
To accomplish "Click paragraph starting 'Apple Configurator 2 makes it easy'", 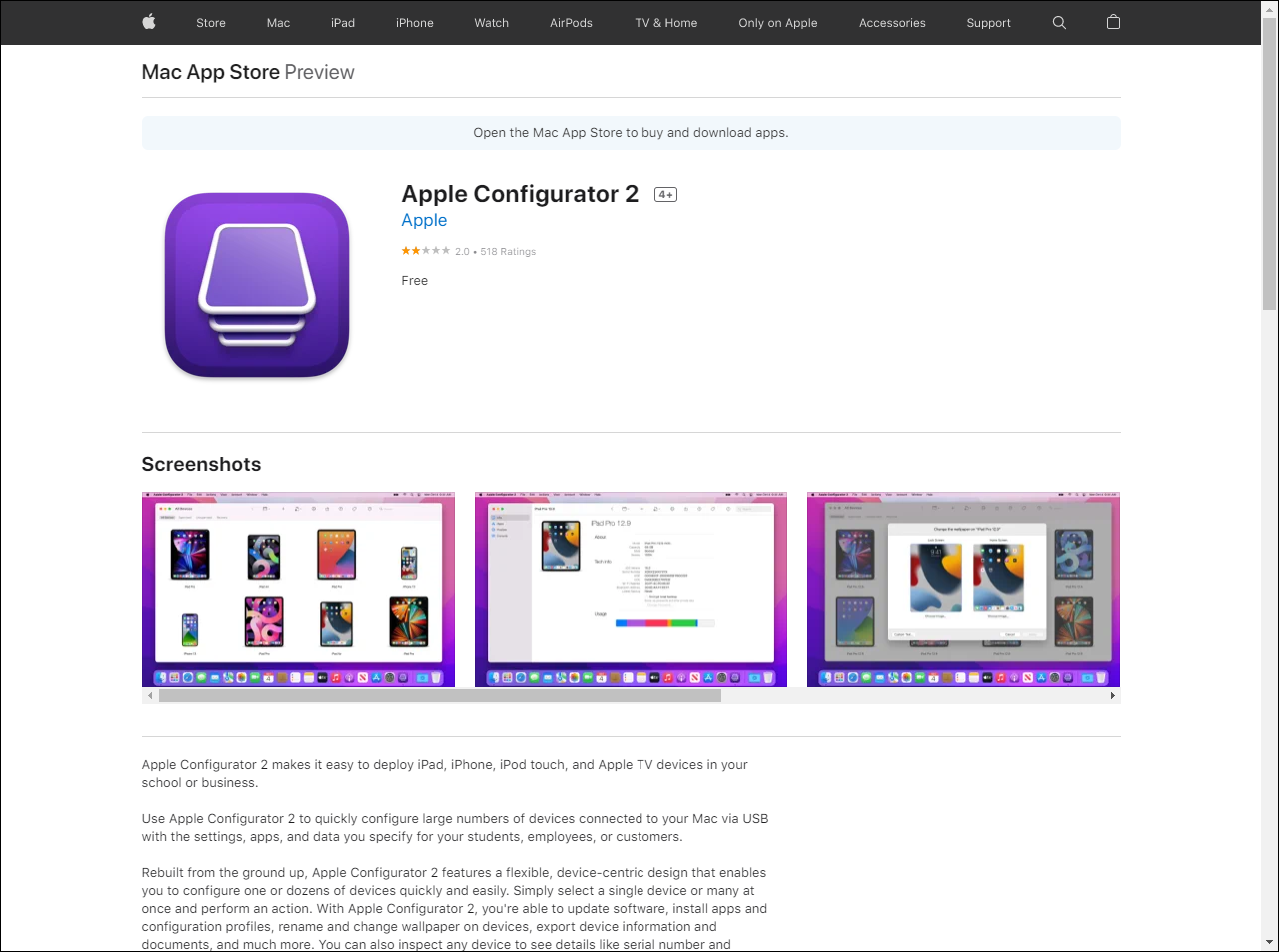I will (445, 774).
